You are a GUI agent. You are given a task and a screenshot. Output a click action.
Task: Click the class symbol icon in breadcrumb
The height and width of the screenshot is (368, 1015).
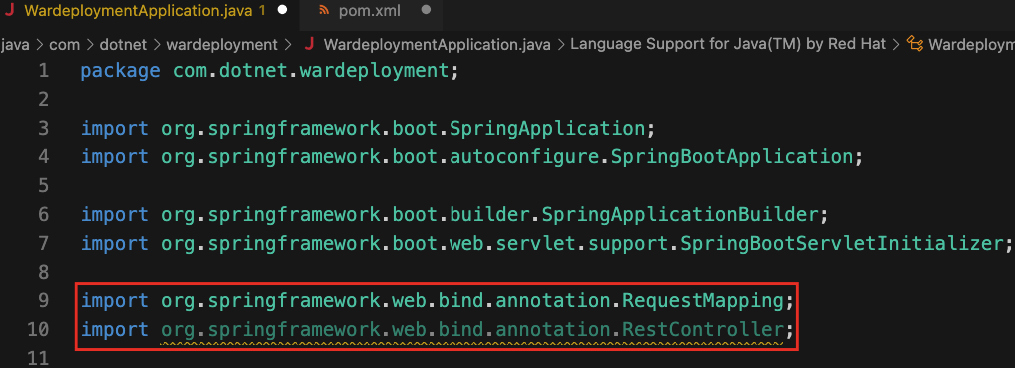point(915,45)
